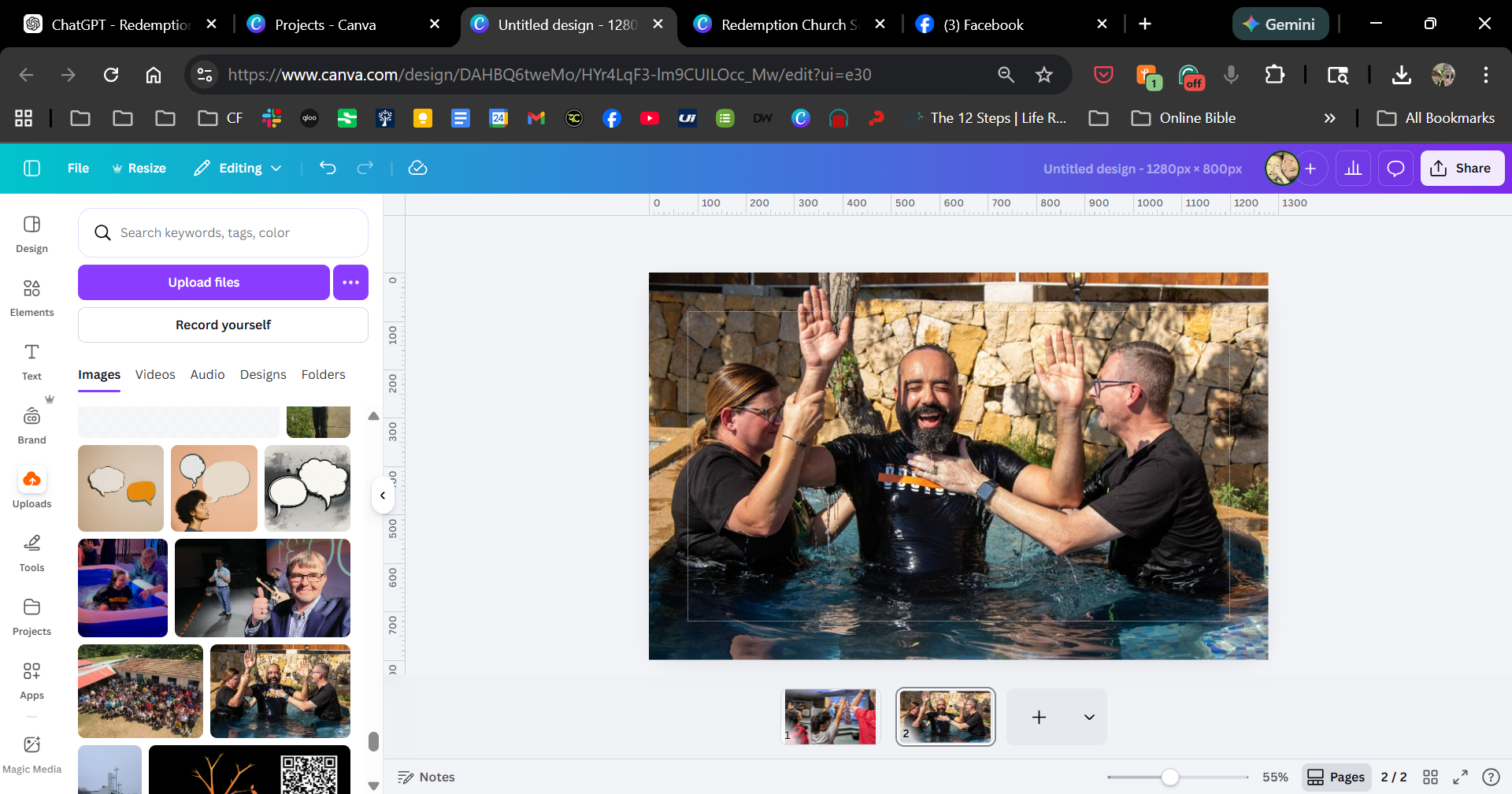Open the comments speech bubble icon
The width and height of the screenshot is (1512, 794).
pyautogui.click(x=1395, y=169)
